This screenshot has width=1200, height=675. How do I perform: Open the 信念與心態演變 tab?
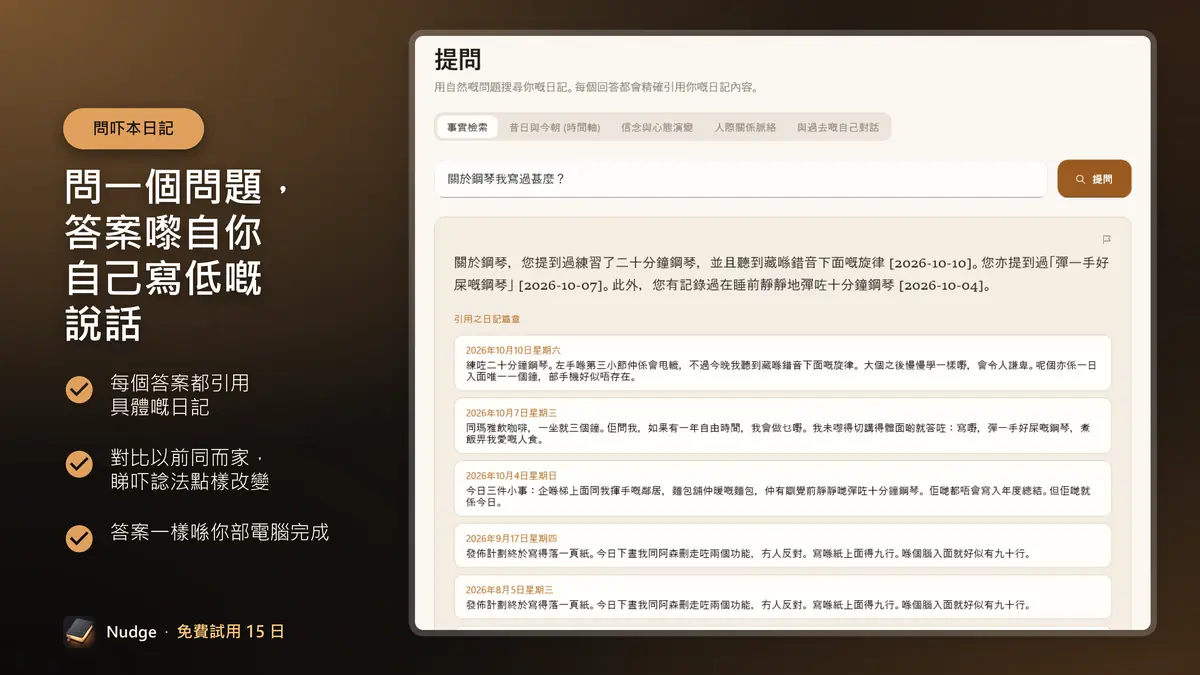point(657,127)
